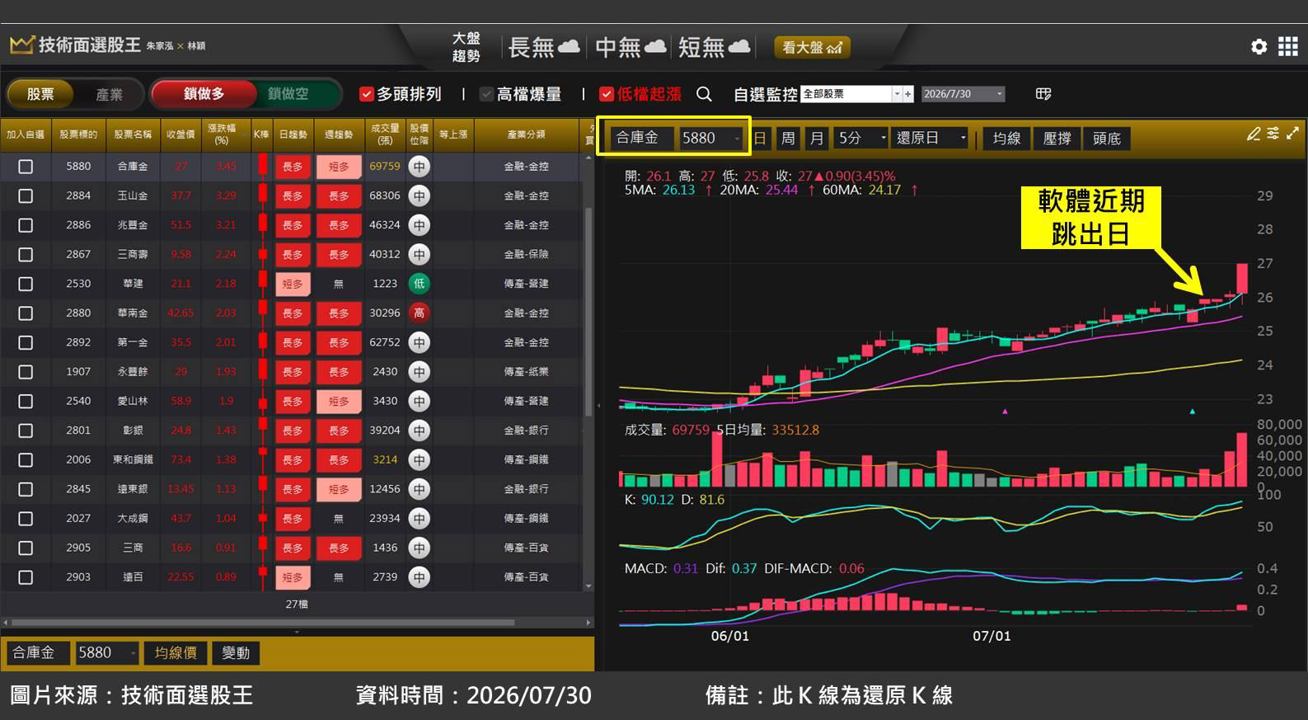Toggle 低檔起漲 checkbox
Viewport: 1308px width, 720px height.
606,94
